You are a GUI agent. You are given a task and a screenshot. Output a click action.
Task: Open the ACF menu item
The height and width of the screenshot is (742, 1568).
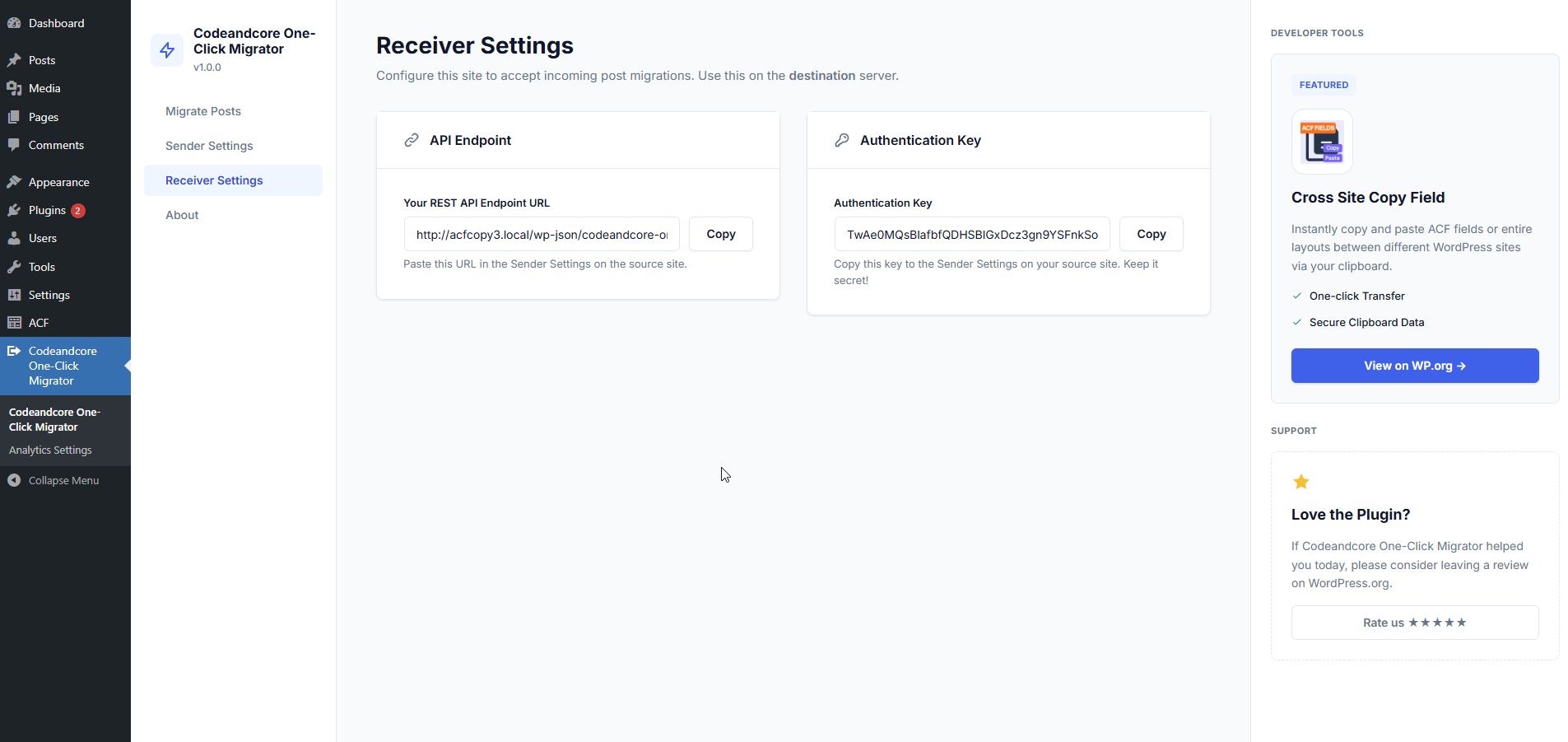click(x=65, y=323)
